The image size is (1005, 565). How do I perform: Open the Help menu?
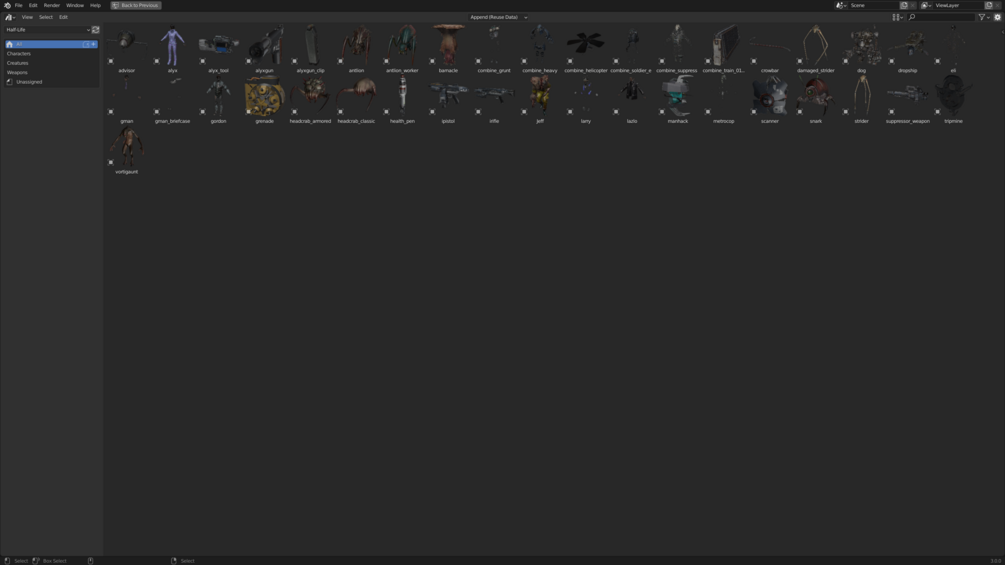96,5
